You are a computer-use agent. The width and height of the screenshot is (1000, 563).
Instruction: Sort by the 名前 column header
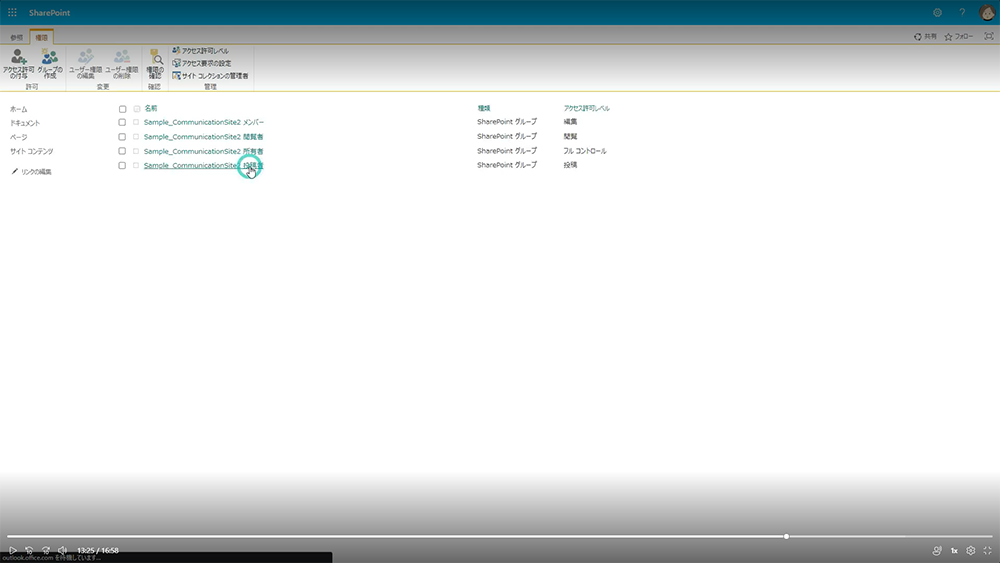click(151, 108)
